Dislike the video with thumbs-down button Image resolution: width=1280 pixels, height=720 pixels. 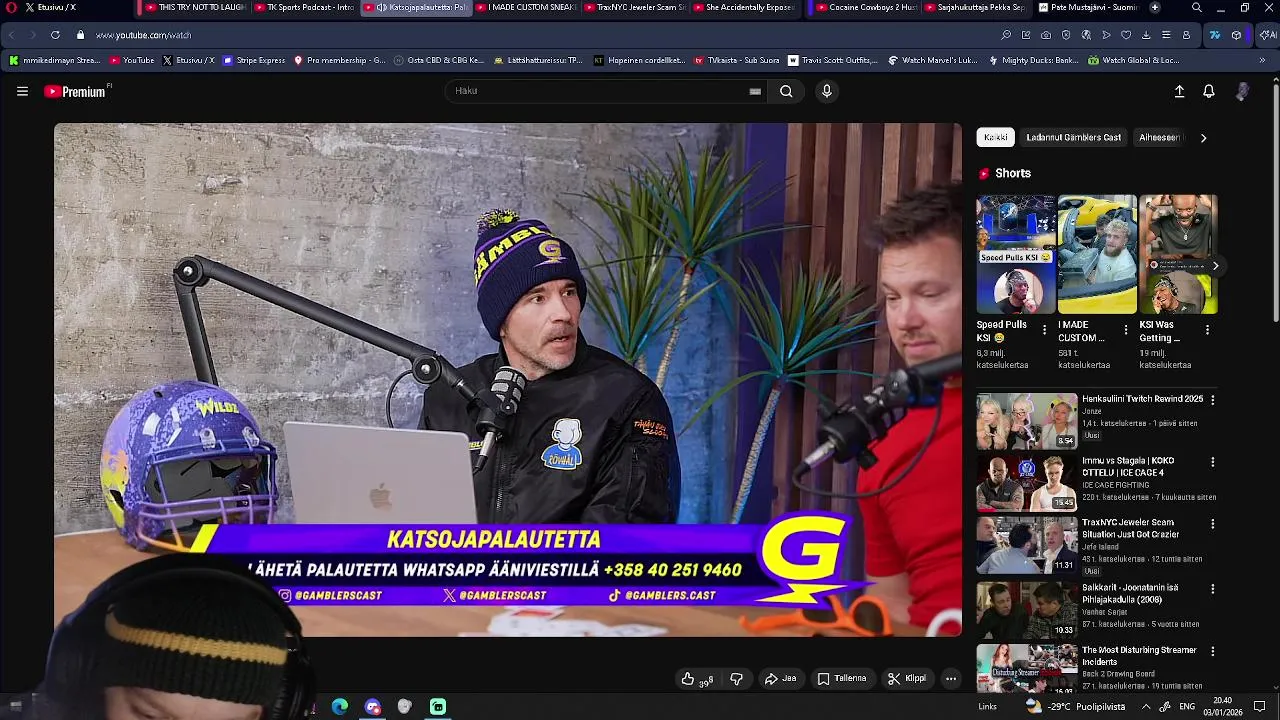tap(737, 679)
